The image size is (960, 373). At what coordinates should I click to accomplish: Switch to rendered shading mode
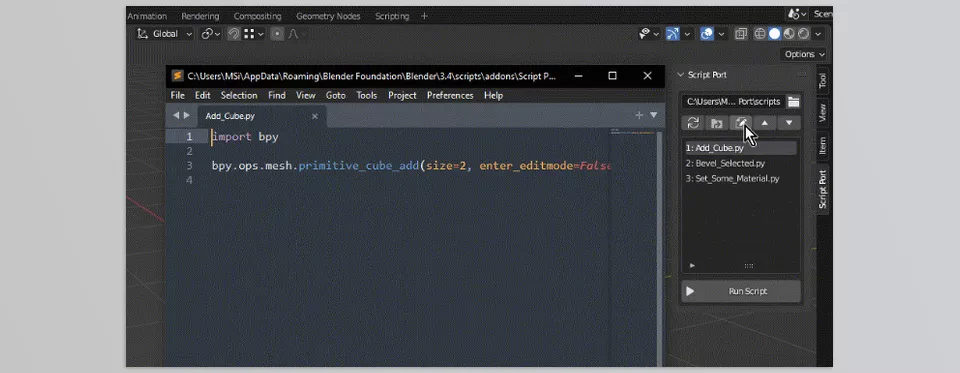pyautogui.click(x=803, y=34)
